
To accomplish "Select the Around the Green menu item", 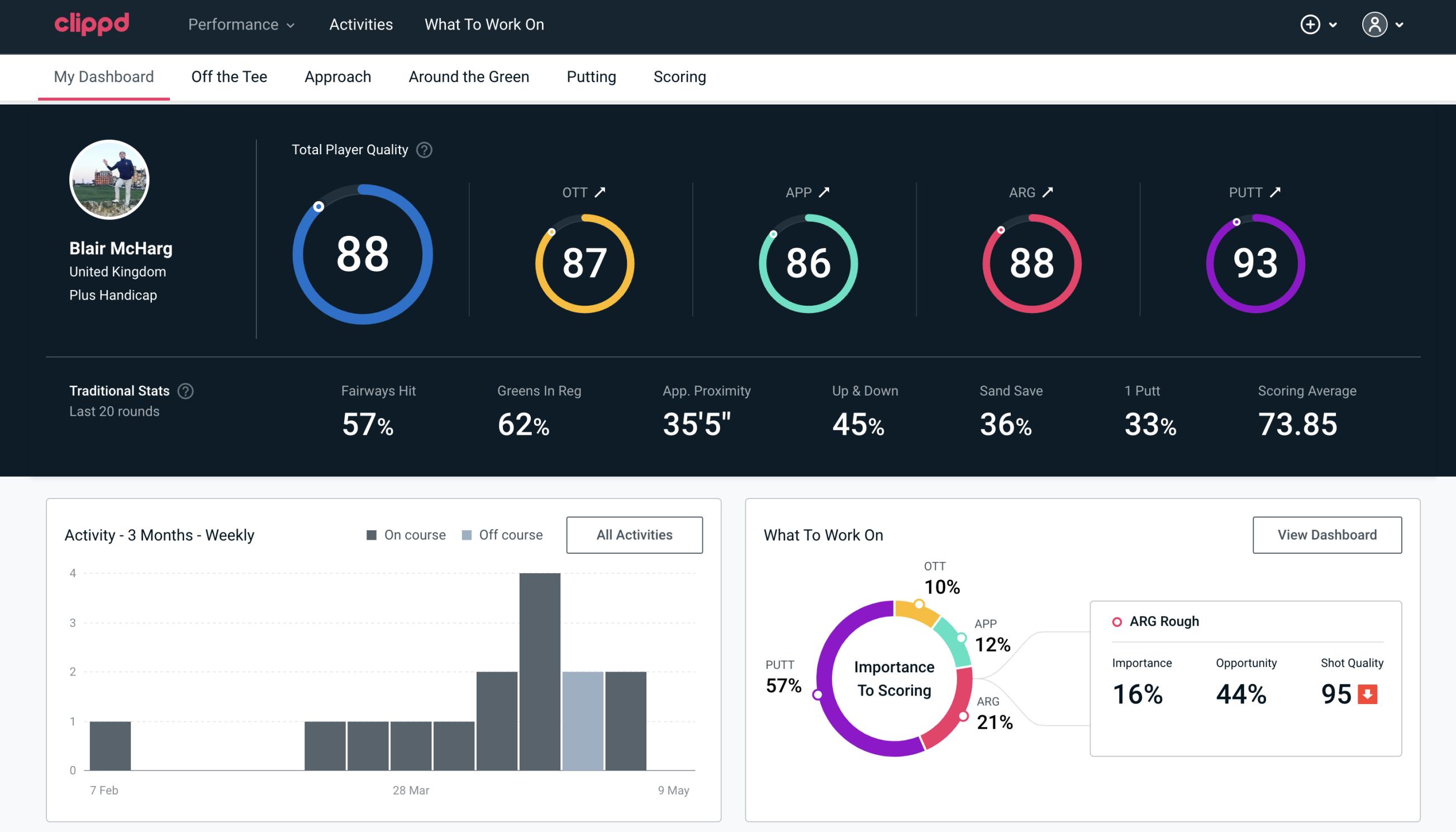I will tap(469, 76).
